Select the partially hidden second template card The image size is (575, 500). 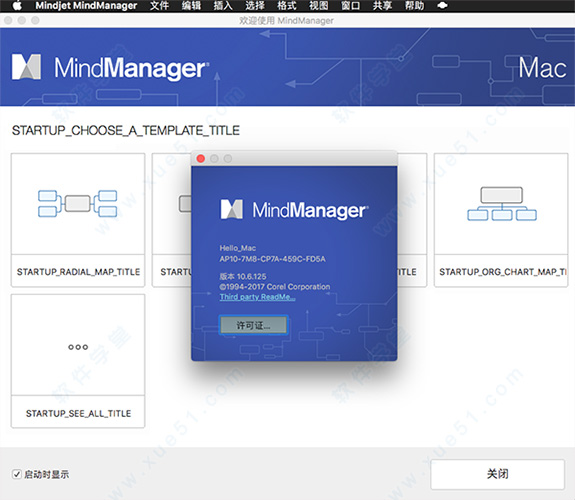click(x=171, y=220)
